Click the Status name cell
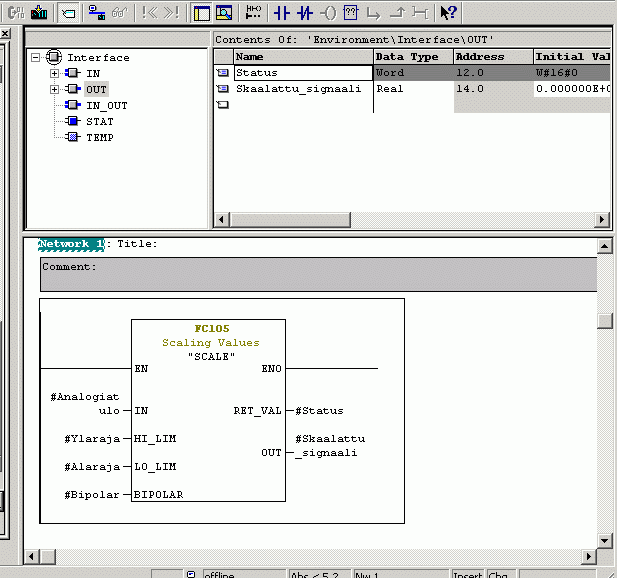This screenshot has height=578, width=617. pyautogui.click(x=302, y=73)
